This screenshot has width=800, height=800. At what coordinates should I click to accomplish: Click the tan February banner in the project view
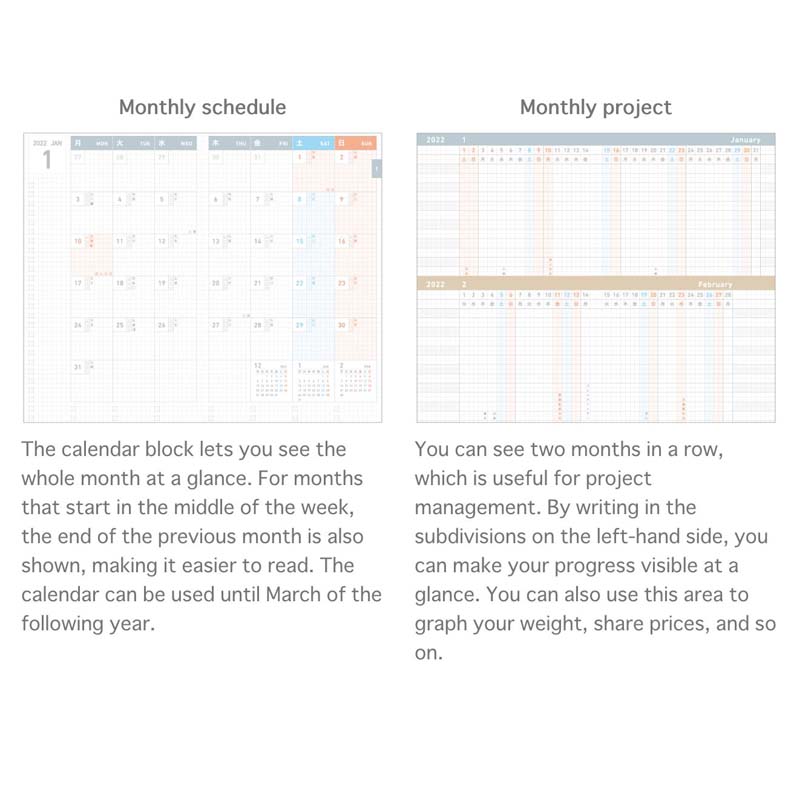pos(595,284)
